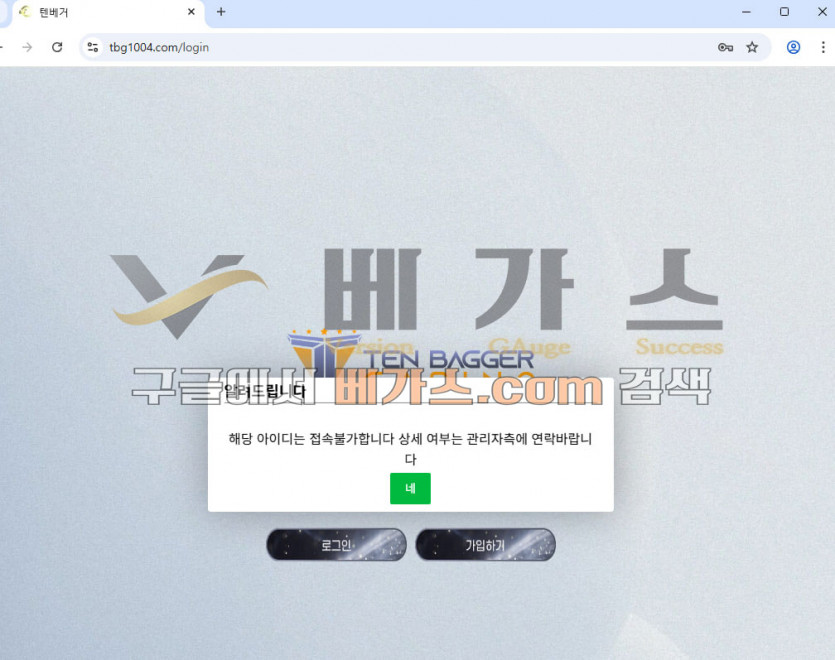Click the 가입하기 signup button

point(485,544)
